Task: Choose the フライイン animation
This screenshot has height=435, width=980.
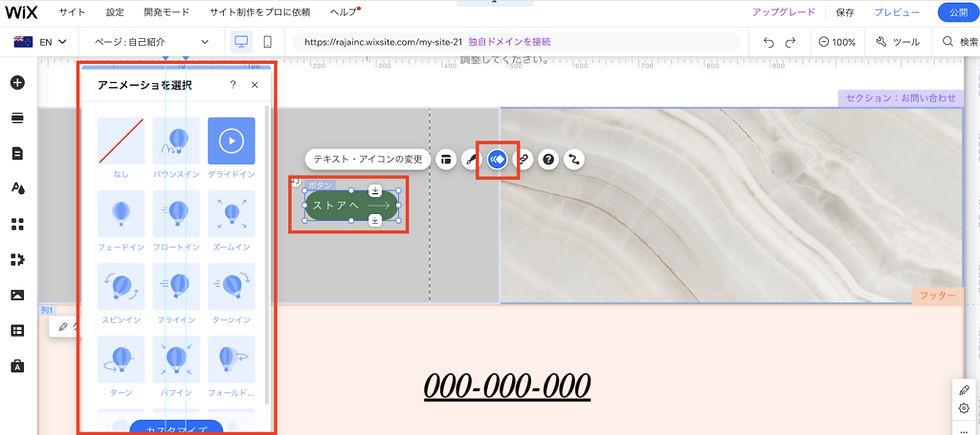Action: click(176, 294)
